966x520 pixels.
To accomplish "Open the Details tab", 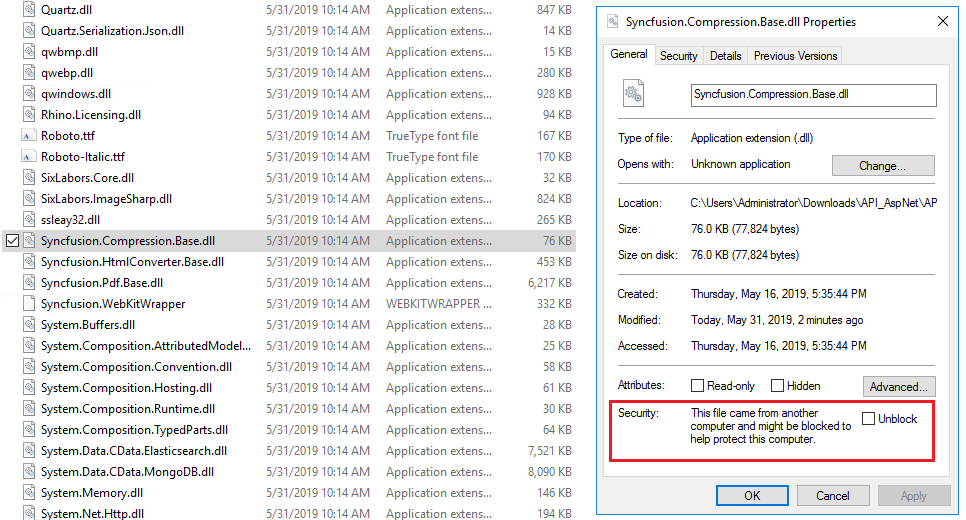I will click(726, 55).
